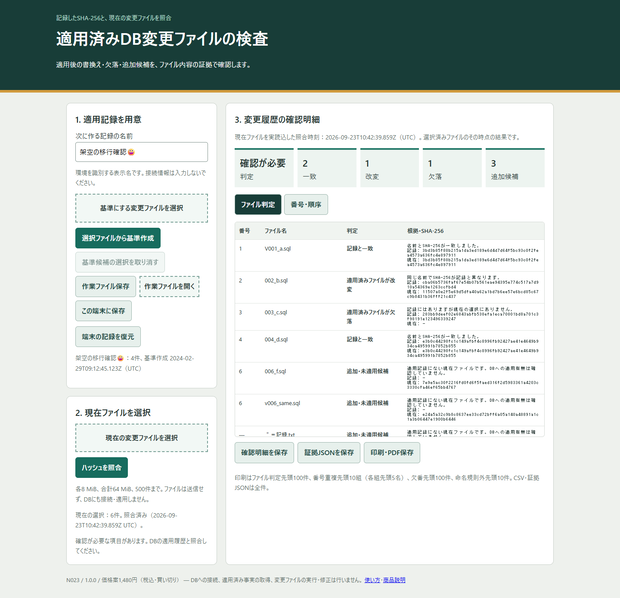This screenshot has height=598, width=620.
Task: Click the 判定 column header
Action: click(x=352, y=231)
